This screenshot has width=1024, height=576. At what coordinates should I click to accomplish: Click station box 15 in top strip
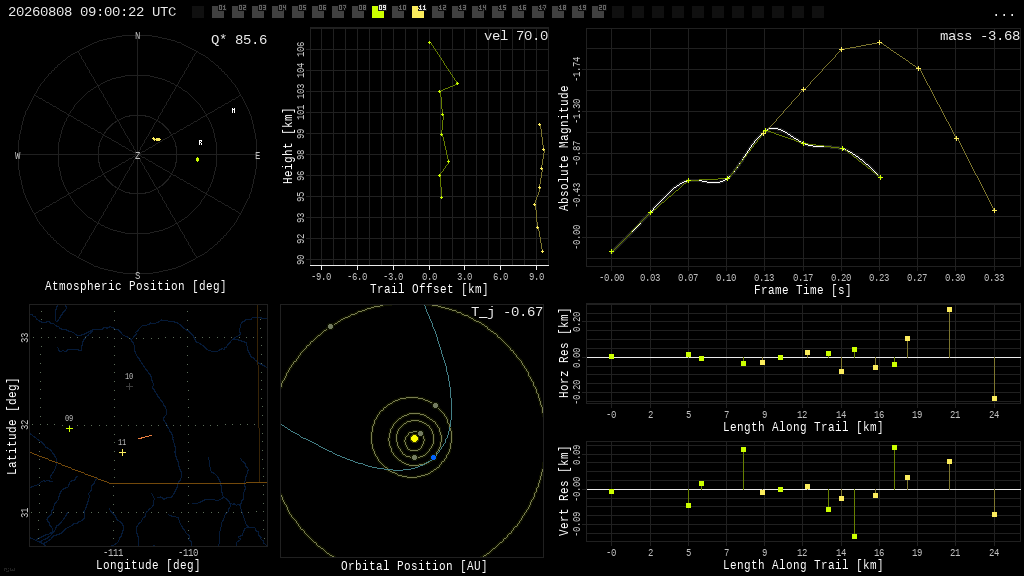pos(498,12)
